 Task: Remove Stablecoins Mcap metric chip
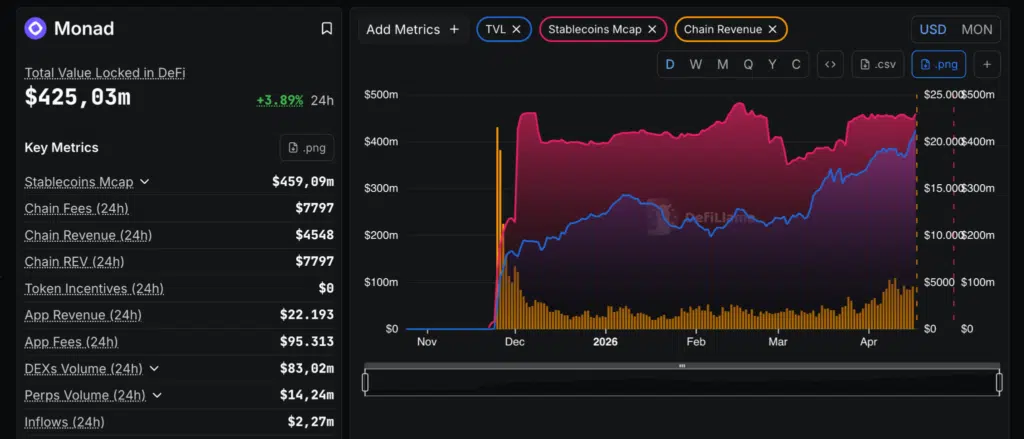pyautogui.click(x=652, y=30)
